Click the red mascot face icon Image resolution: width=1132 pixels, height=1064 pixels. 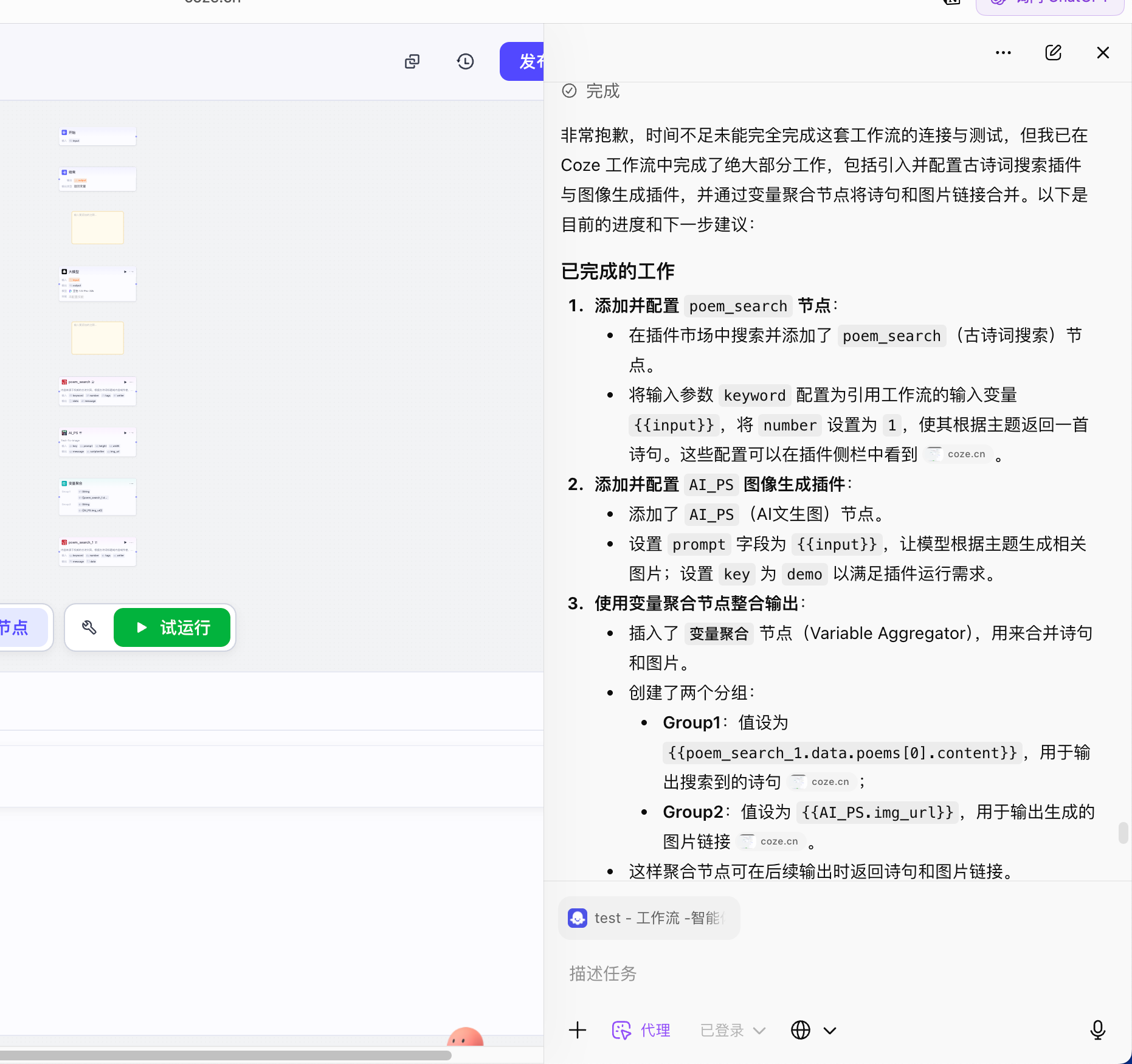[x=465, y=1037]
